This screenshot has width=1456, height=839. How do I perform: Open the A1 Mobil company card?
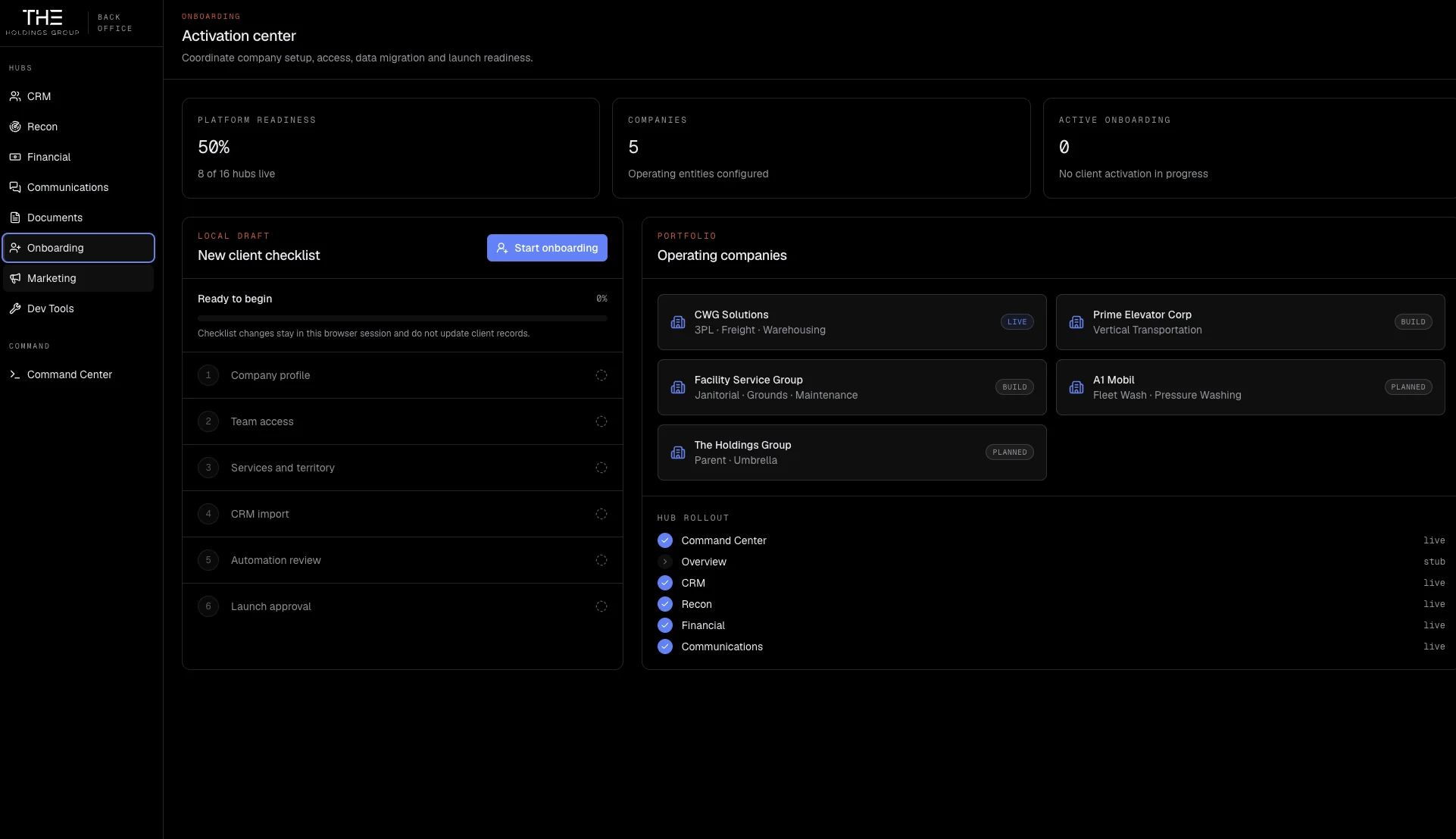1250,387
